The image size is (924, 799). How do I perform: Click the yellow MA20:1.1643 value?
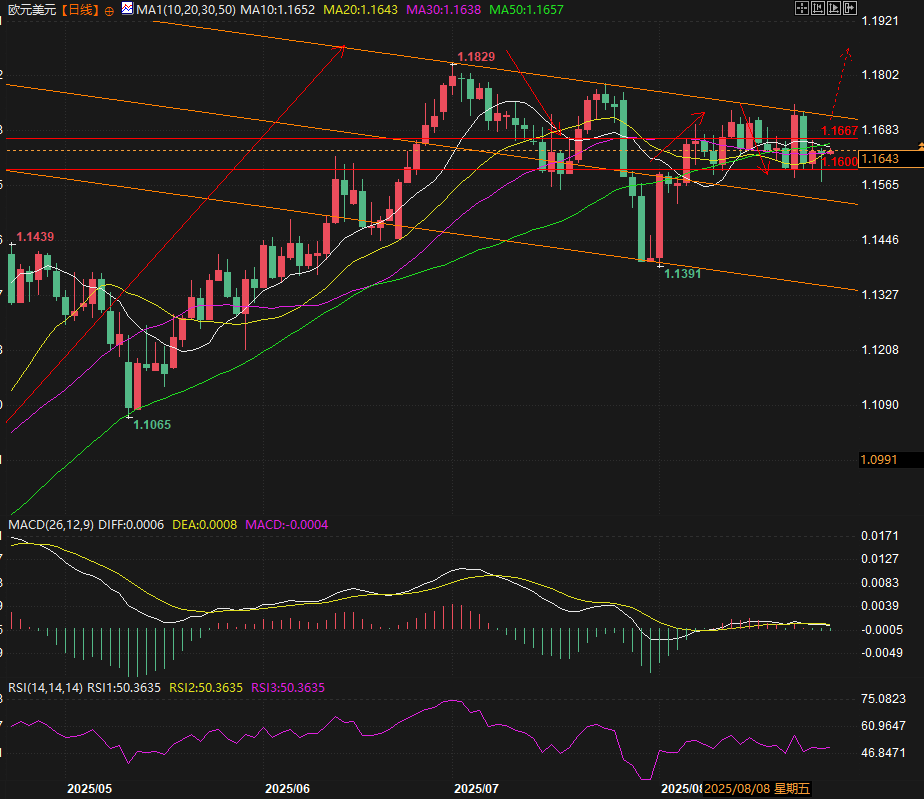click(x=360, y=10)
